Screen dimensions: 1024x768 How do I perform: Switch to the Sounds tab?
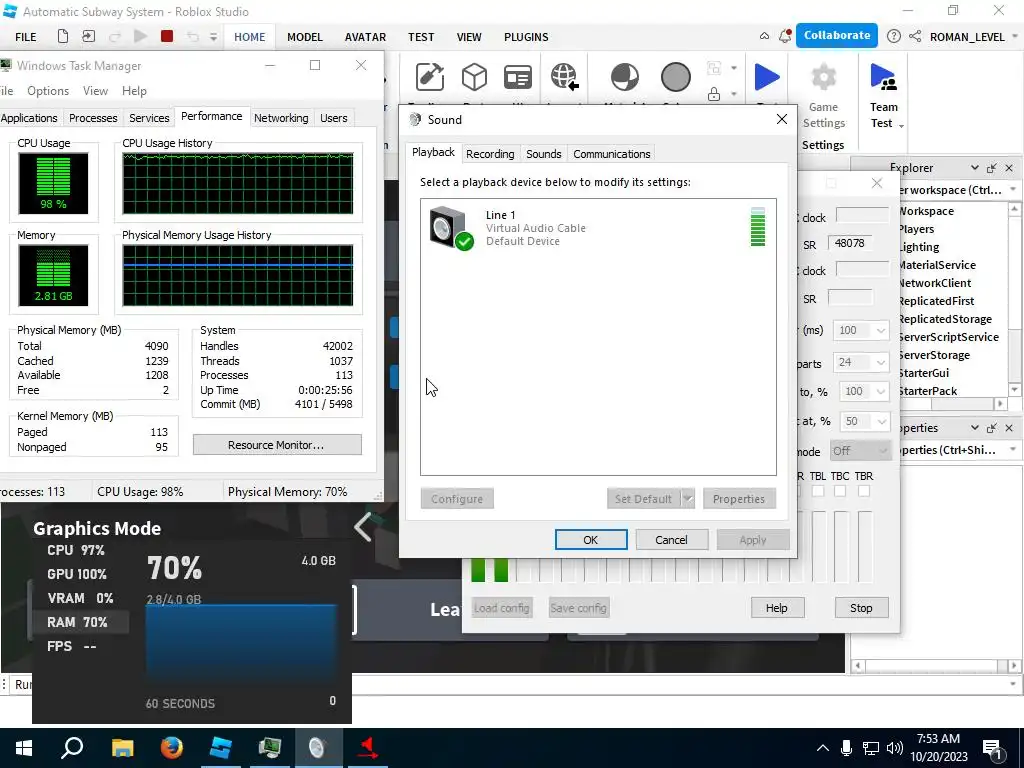click(543, 153)
